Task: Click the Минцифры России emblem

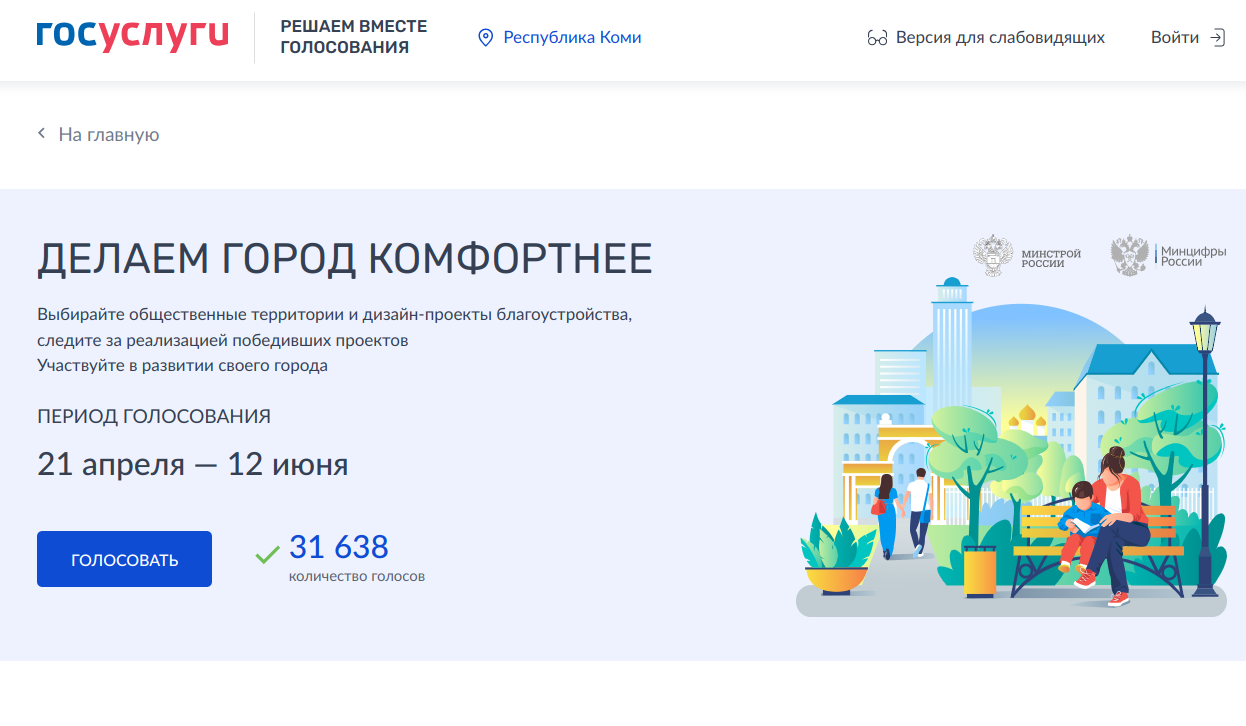Action: click(x=1128, y=256)
